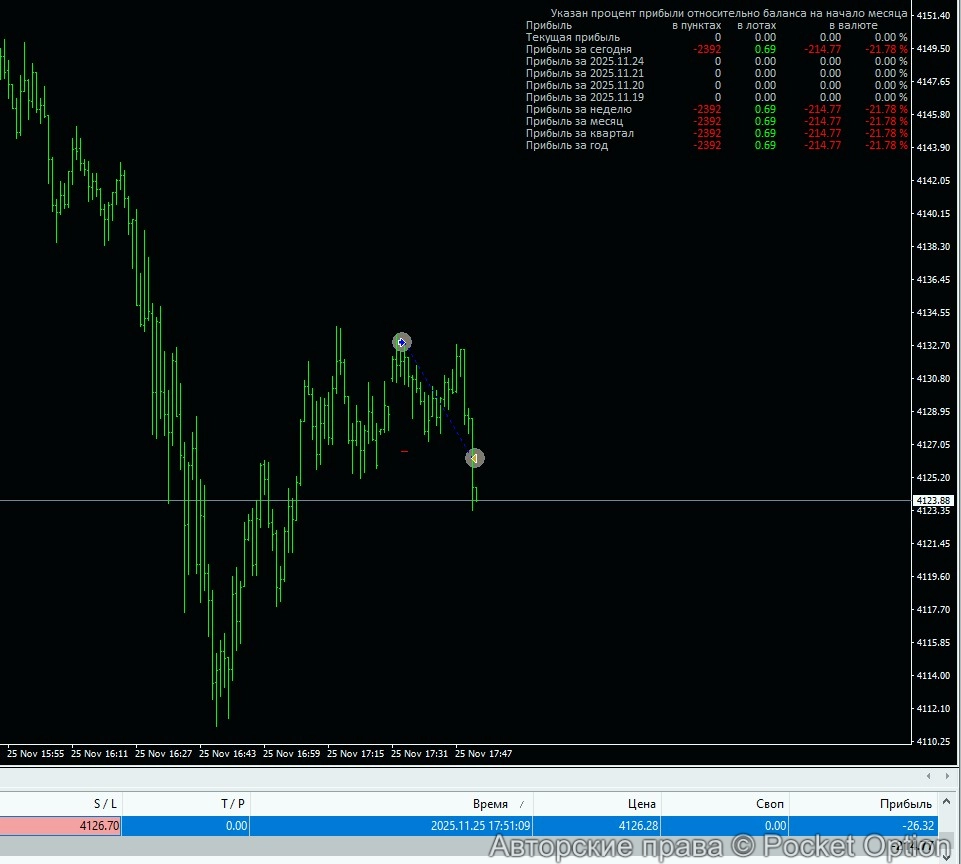
Task: Click the S / L column header
Action: coord(105,804)
